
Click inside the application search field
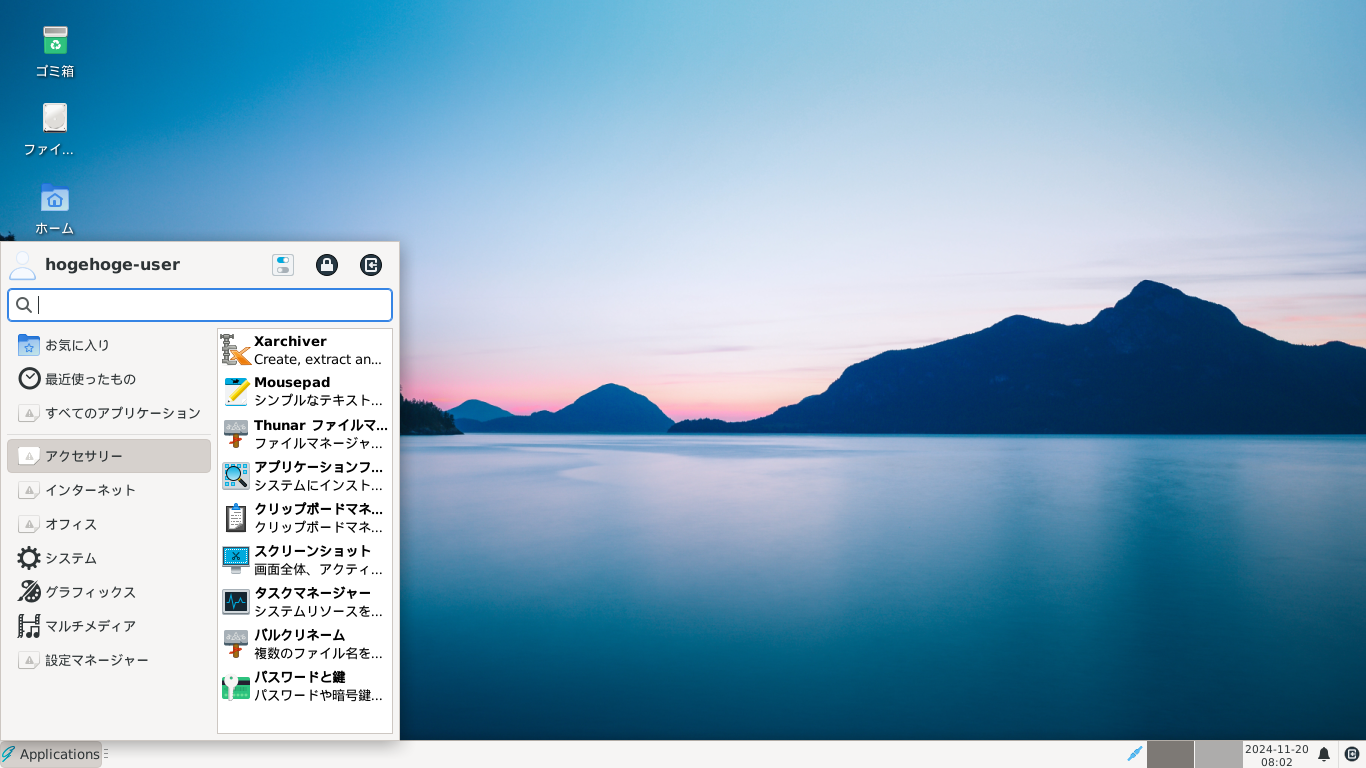tap(200, 304)
